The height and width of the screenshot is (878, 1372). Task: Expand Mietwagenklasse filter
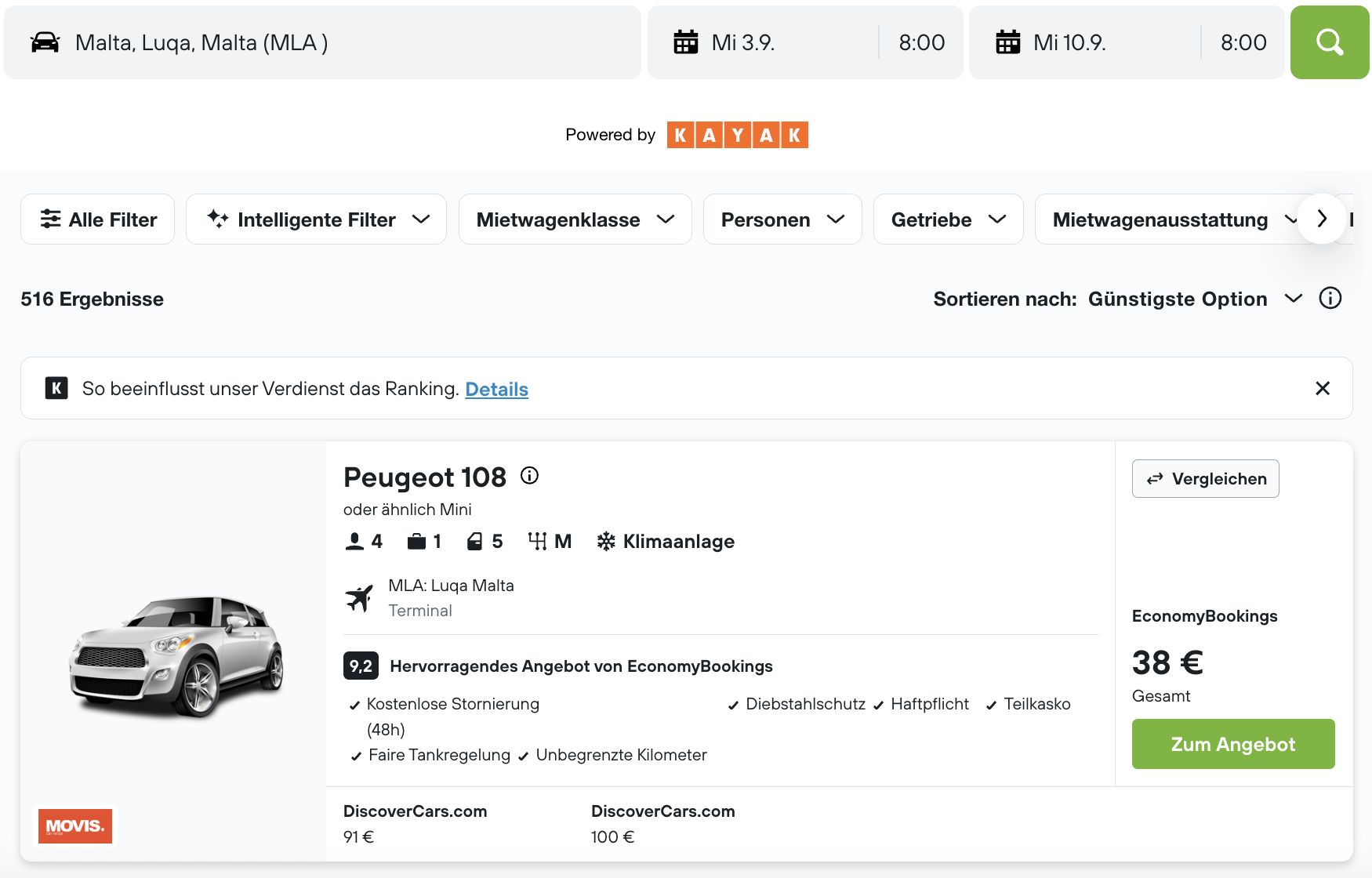(x=575, y=219)
